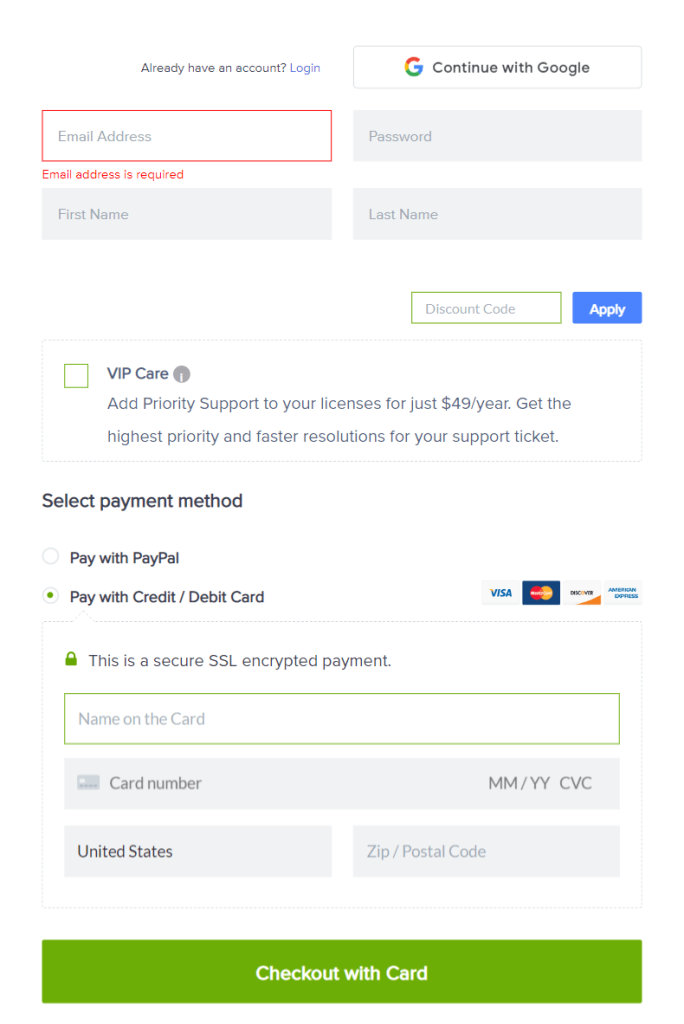Click the American Express logo

click(623, 593)
